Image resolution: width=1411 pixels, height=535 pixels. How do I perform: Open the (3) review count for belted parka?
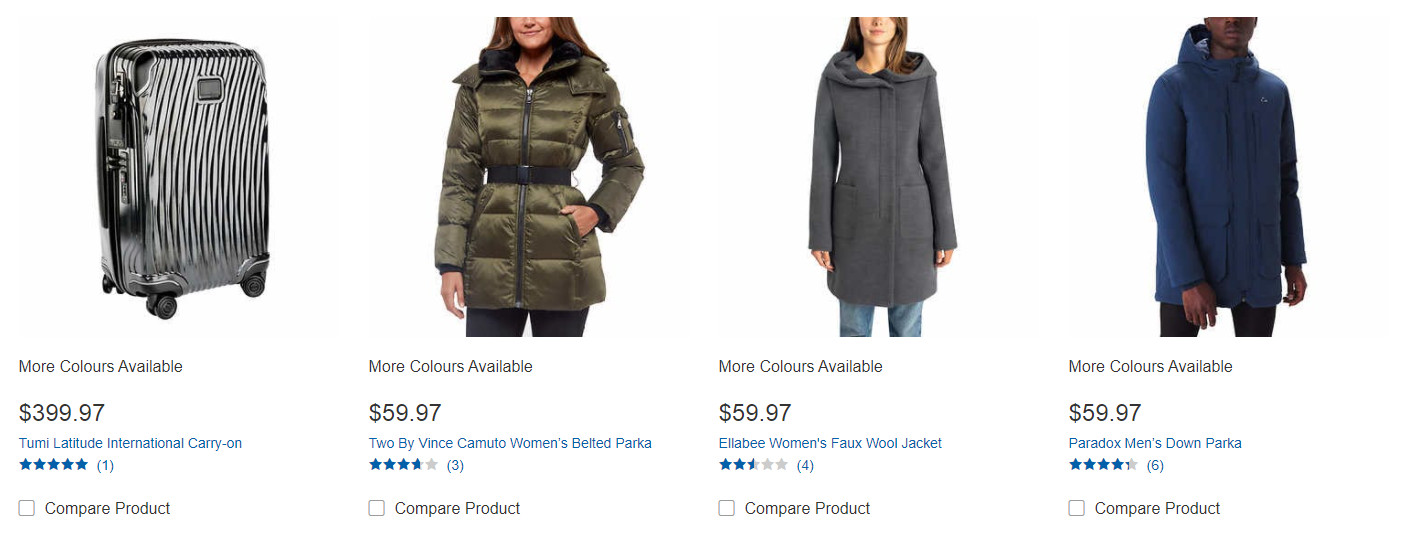[x=455, y=465]
